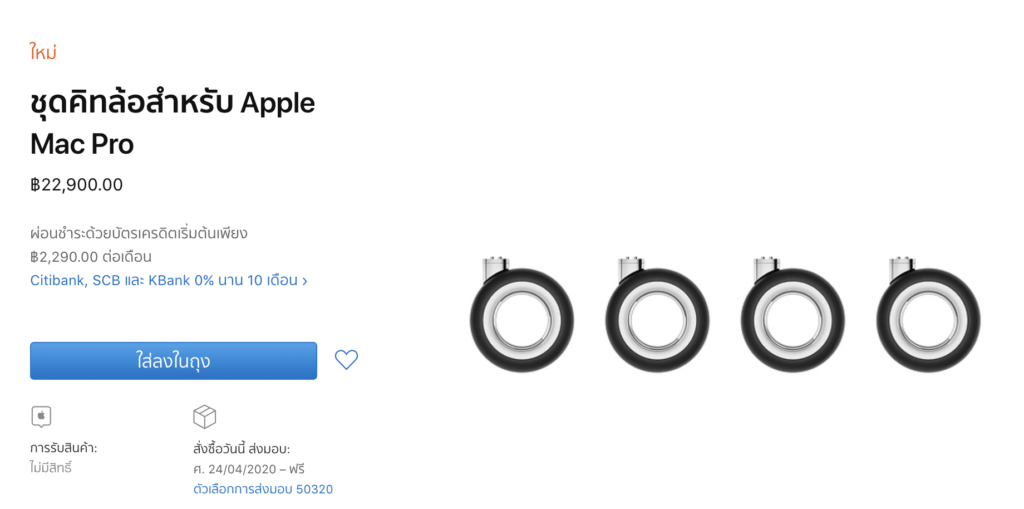The width and height of the screenshot is (1024, 509).
Task: Open the ตัวเลือกการส่งมอบ 50320 delivery options link
Action: pyautogui.click(x=262, y=489)
